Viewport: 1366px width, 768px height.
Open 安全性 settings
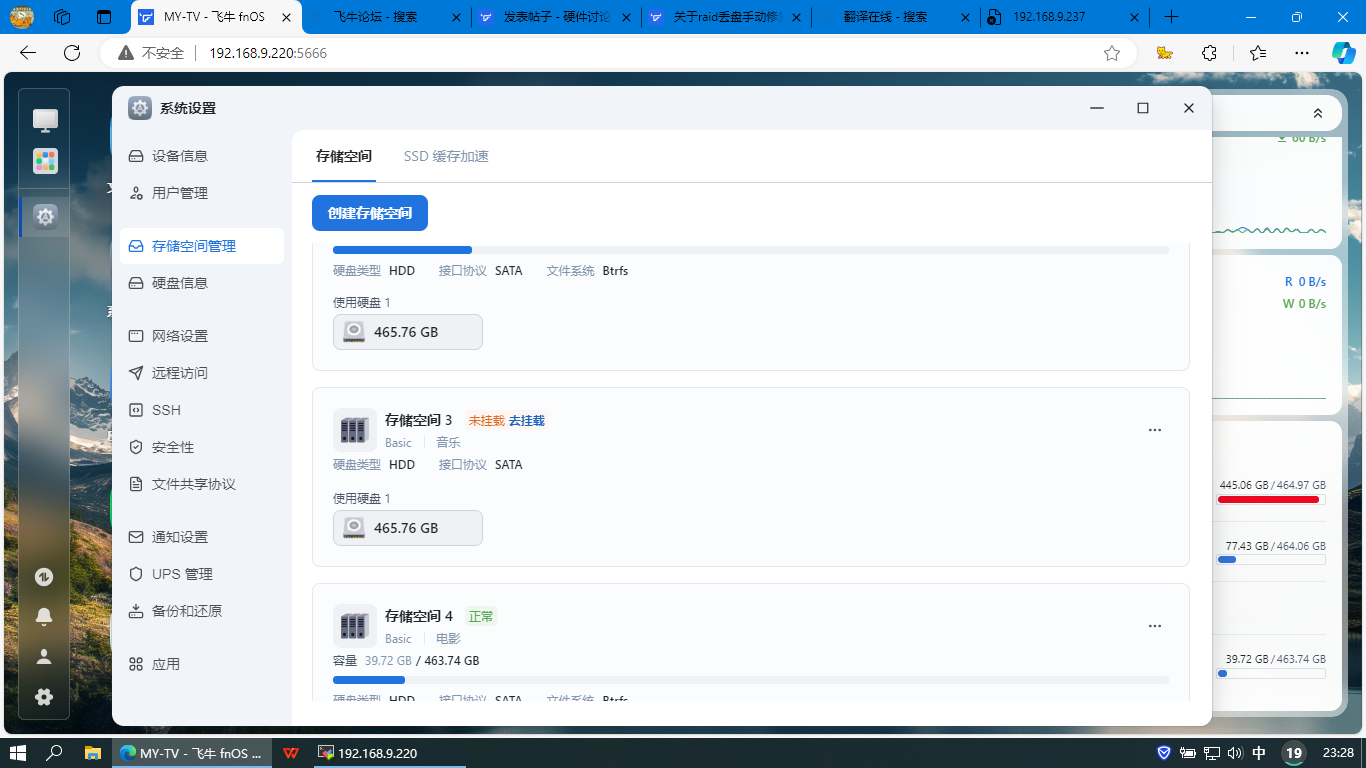[202, 447]
